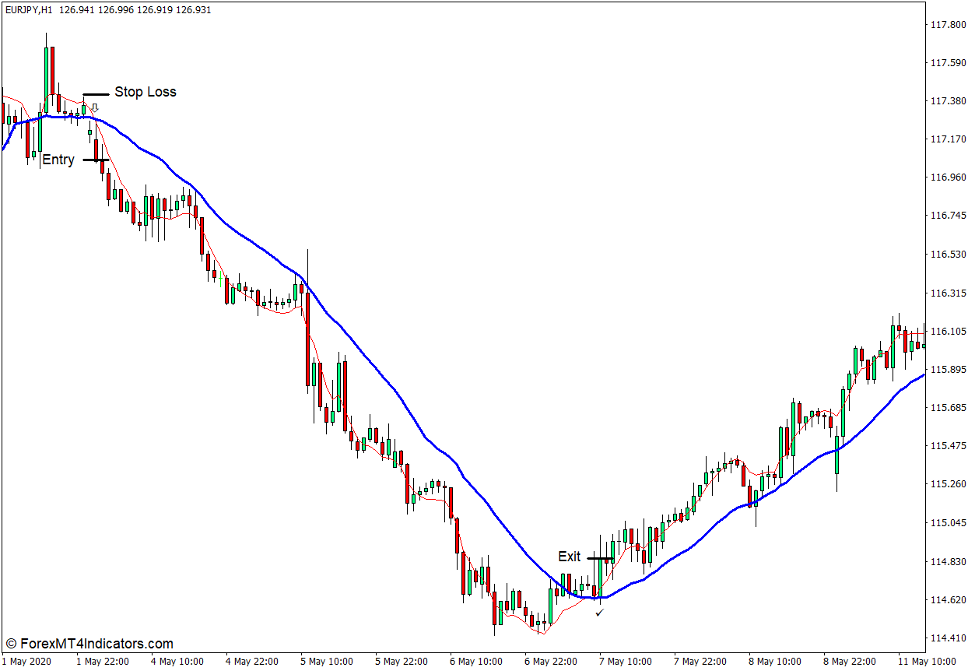Toggle the Exit text annotation
977x672 pixels.
coord(570,555)
